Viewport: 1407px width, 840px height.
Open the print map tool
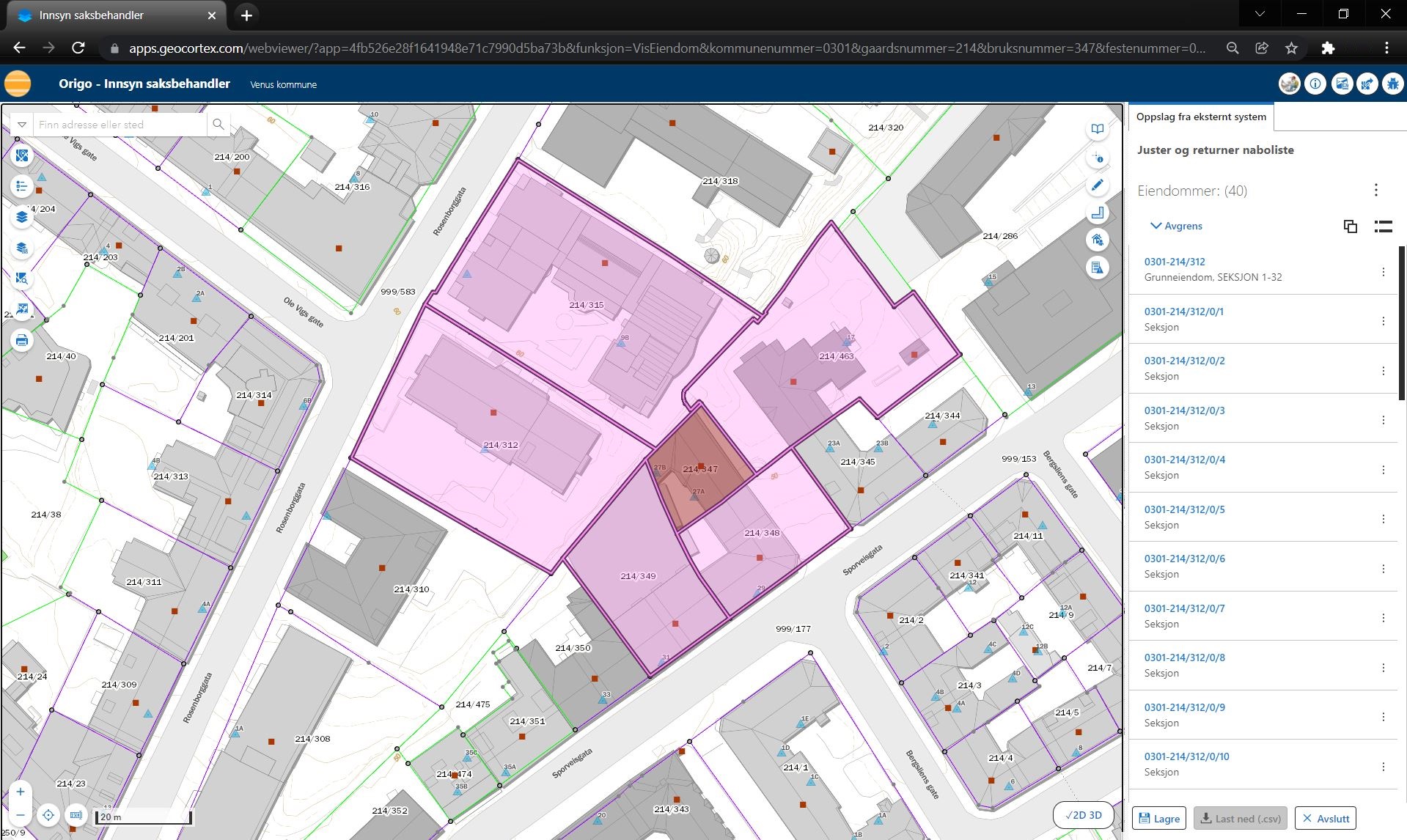pyautogui.click(x=22, y=340)
